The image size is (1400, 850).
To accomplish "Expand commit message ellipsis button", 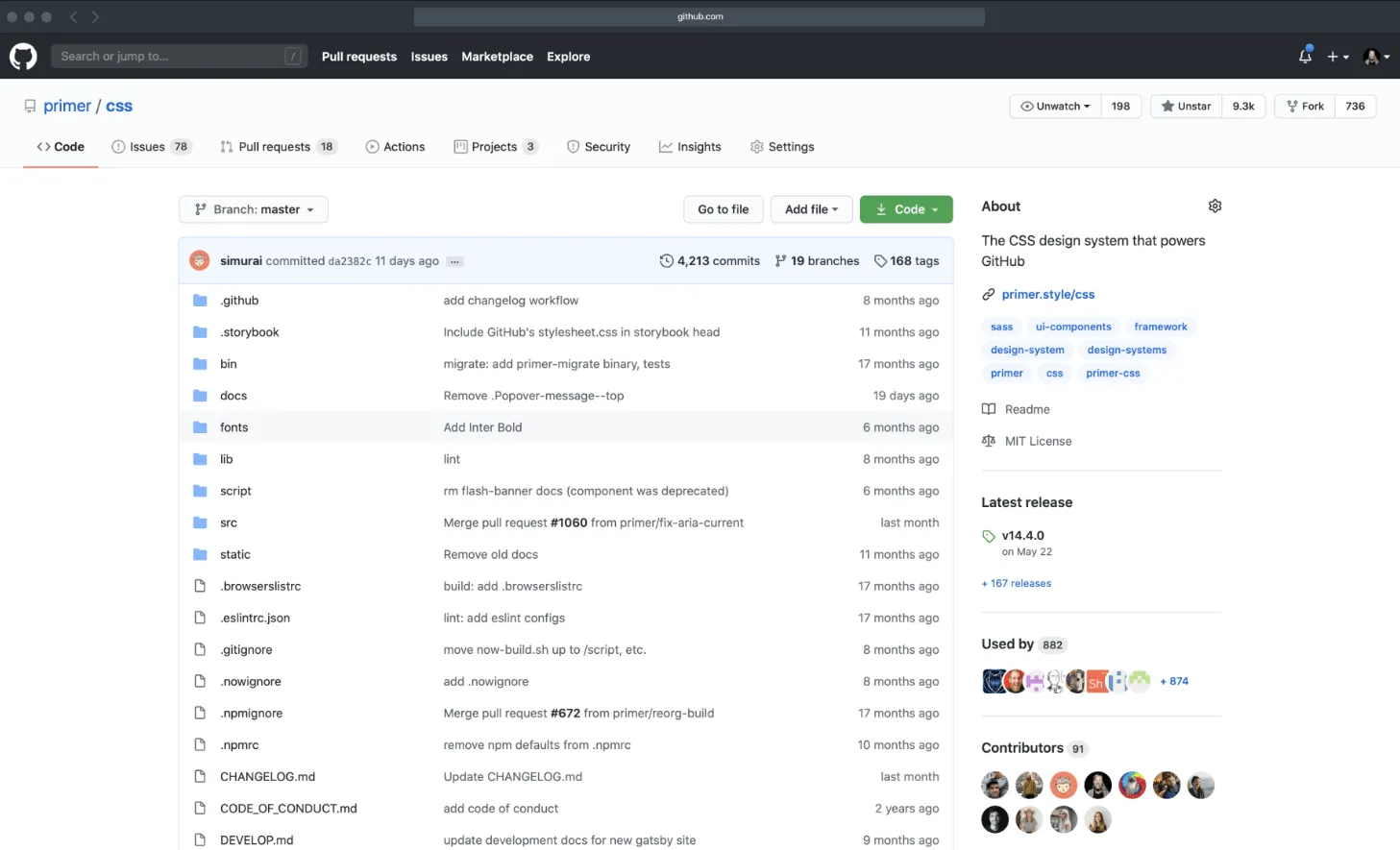I will pos(455,261).
